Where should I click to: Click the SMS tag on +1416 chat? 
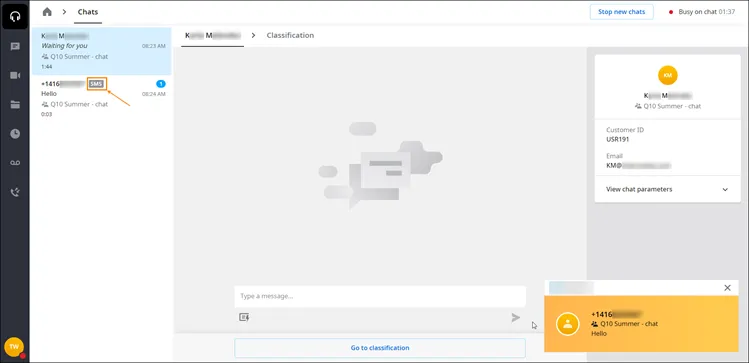(x=96, y=84)
